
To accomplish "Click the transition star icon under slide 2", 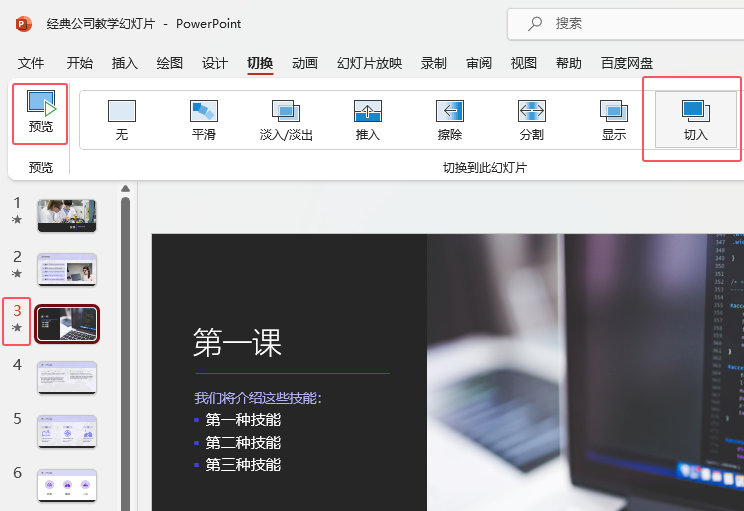I will tap(17, 273).
